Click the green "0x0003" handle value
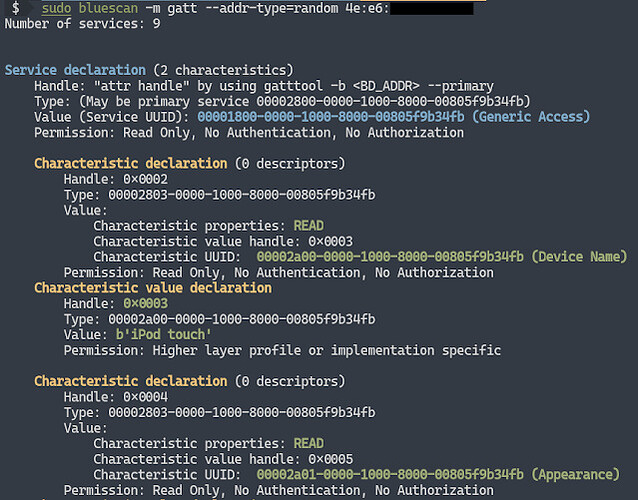Viewport: 638px width, 500px height. coord(146,303)
